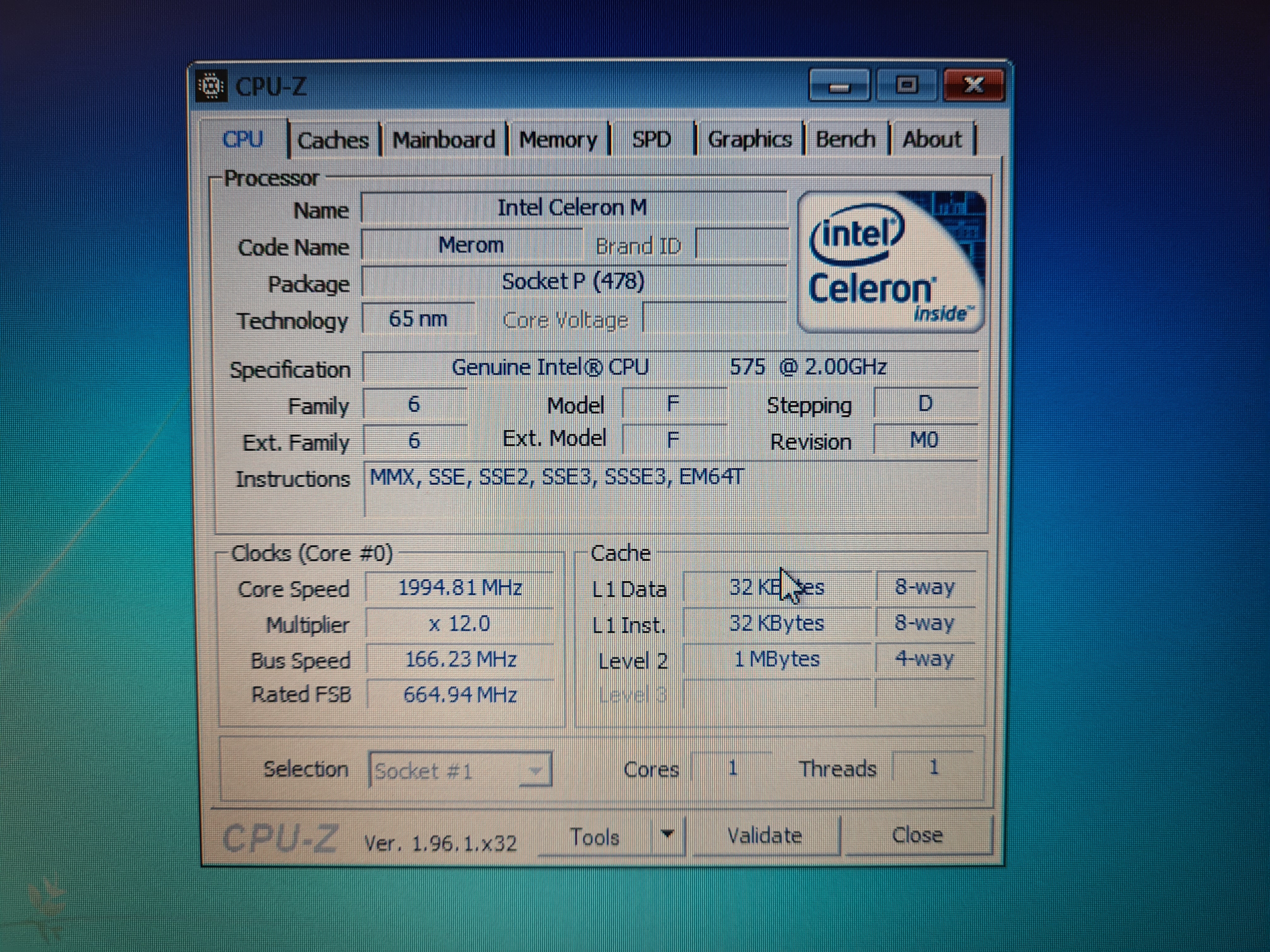Minimize the CPU-Z window
The width and height of the screenshot is (1270, 952).
839,86
